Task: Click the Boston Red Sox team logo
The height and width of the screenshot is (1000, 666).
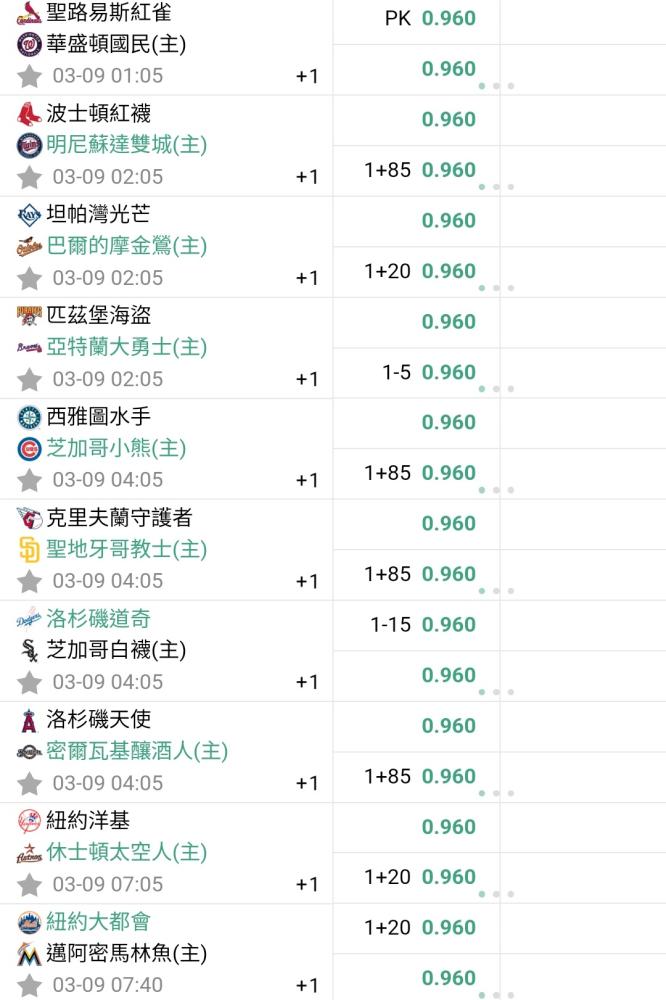Action: [x=29, y=114]
